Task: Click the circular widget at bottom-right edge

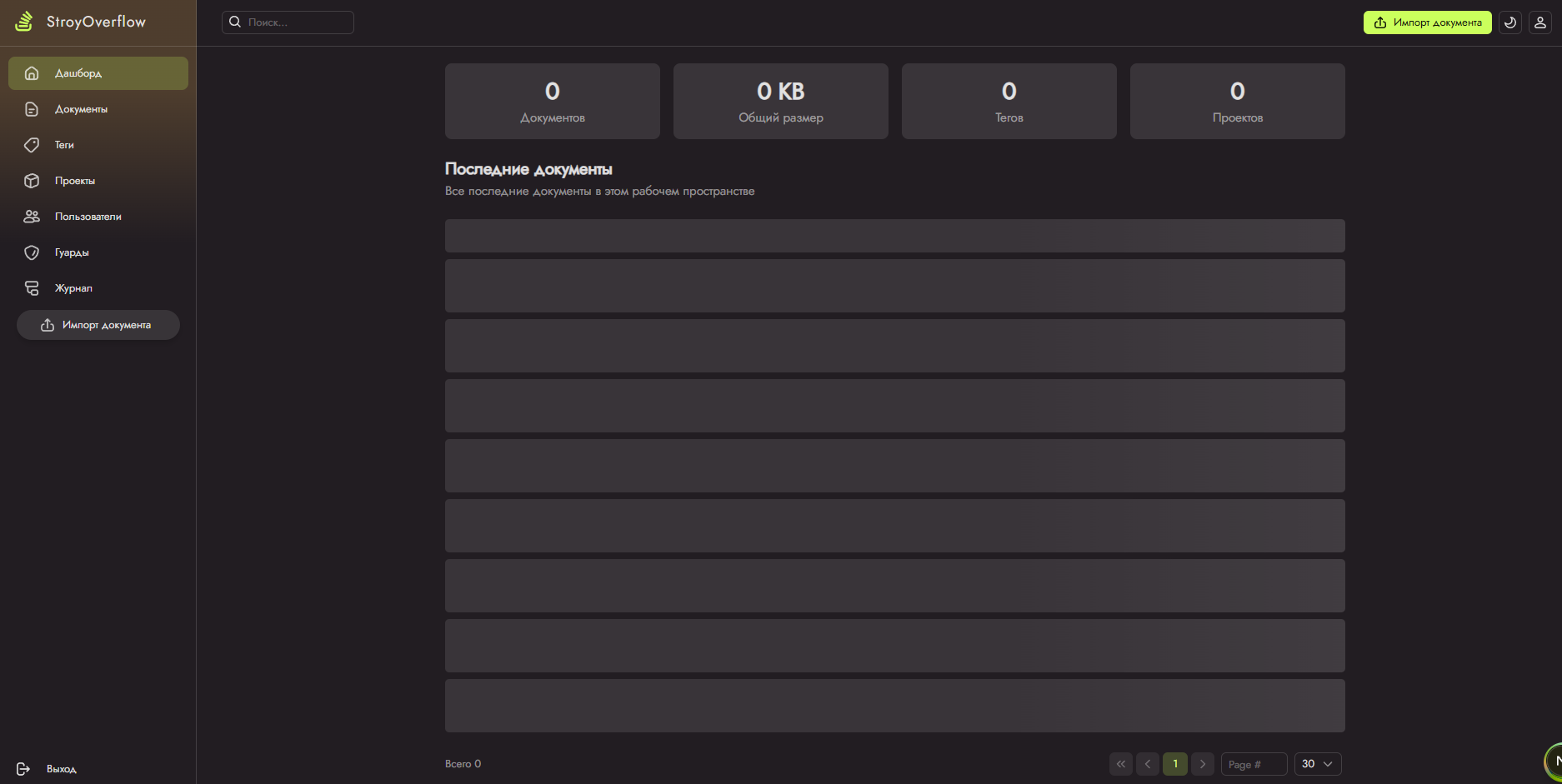Action: [x=1554, y=761]
